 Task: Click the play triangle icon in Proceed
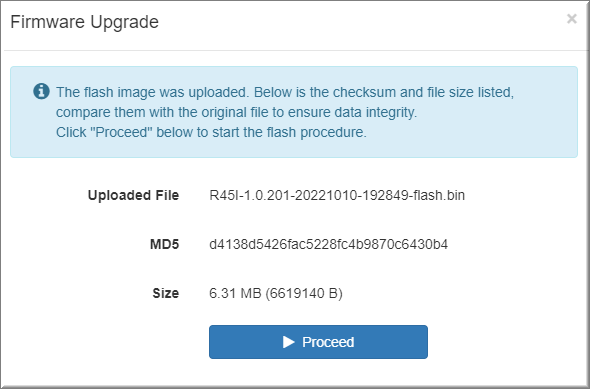click(x=289, y=342)
